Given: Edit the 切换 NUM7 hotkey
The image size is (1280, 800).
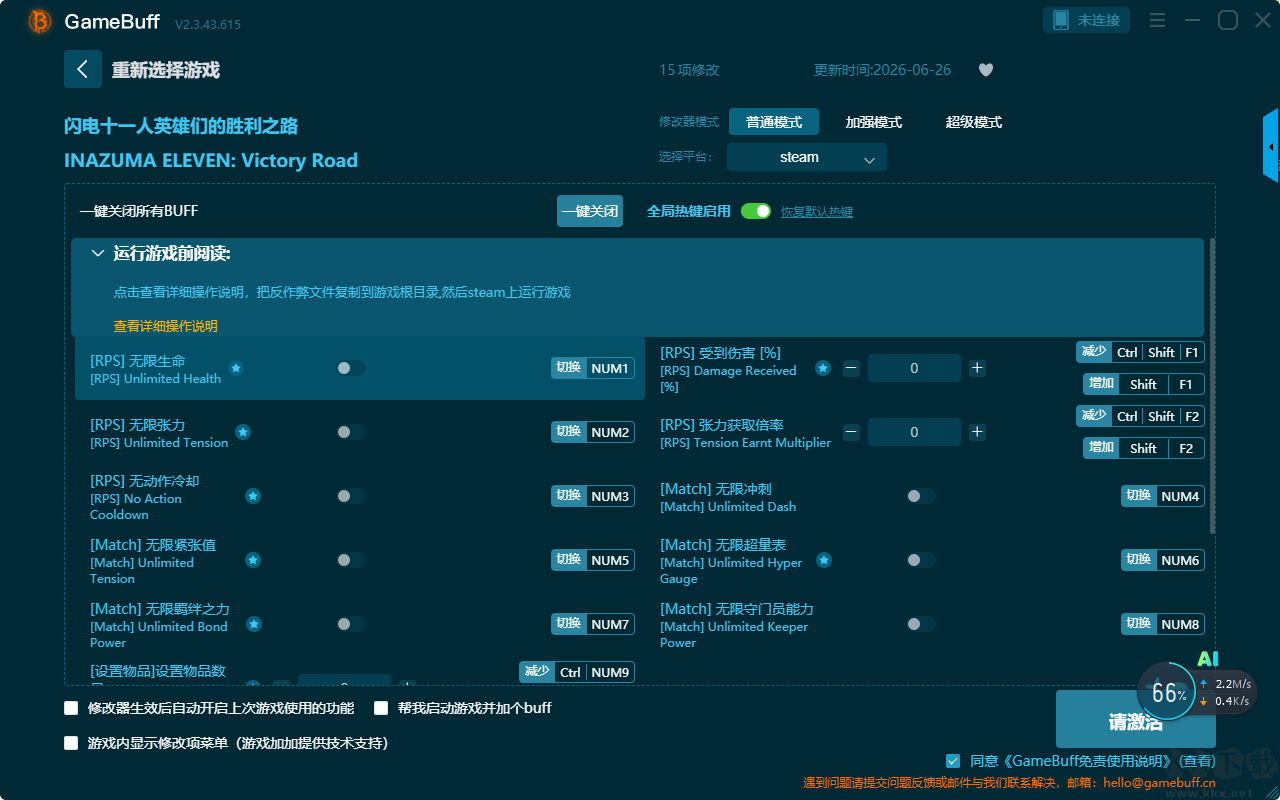Looking at the screenshot, I should 593,624.
